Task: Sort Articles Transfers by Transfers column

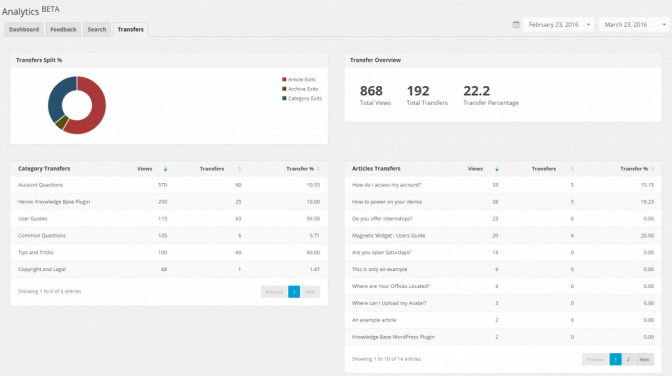Action: tap(572, 169)
